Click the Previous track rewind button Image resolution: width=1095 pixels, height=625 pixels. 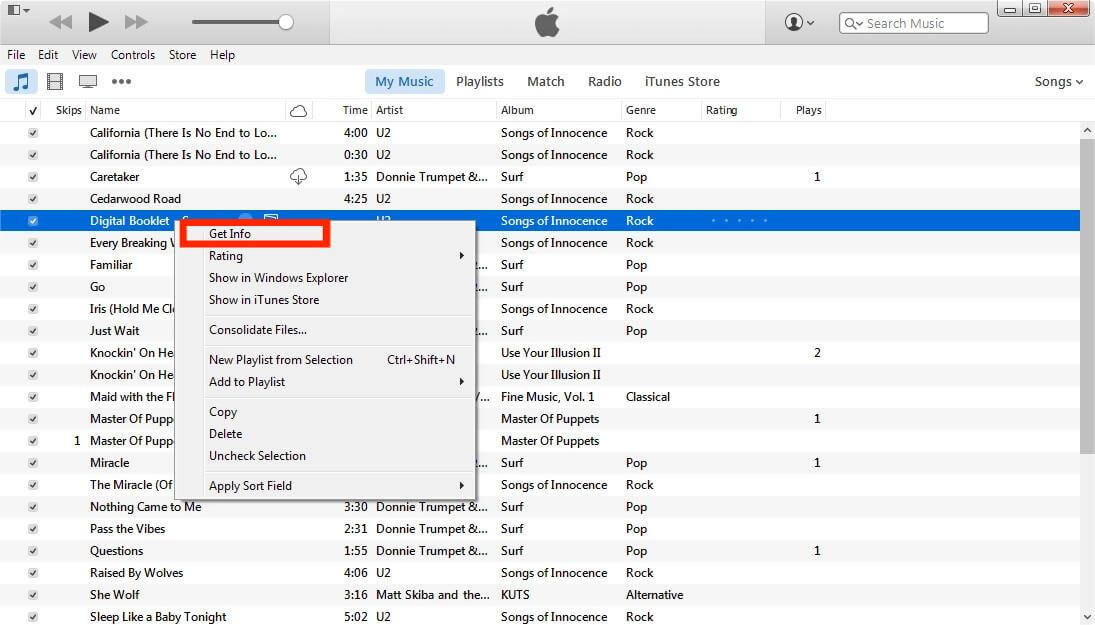click(61, 22)
